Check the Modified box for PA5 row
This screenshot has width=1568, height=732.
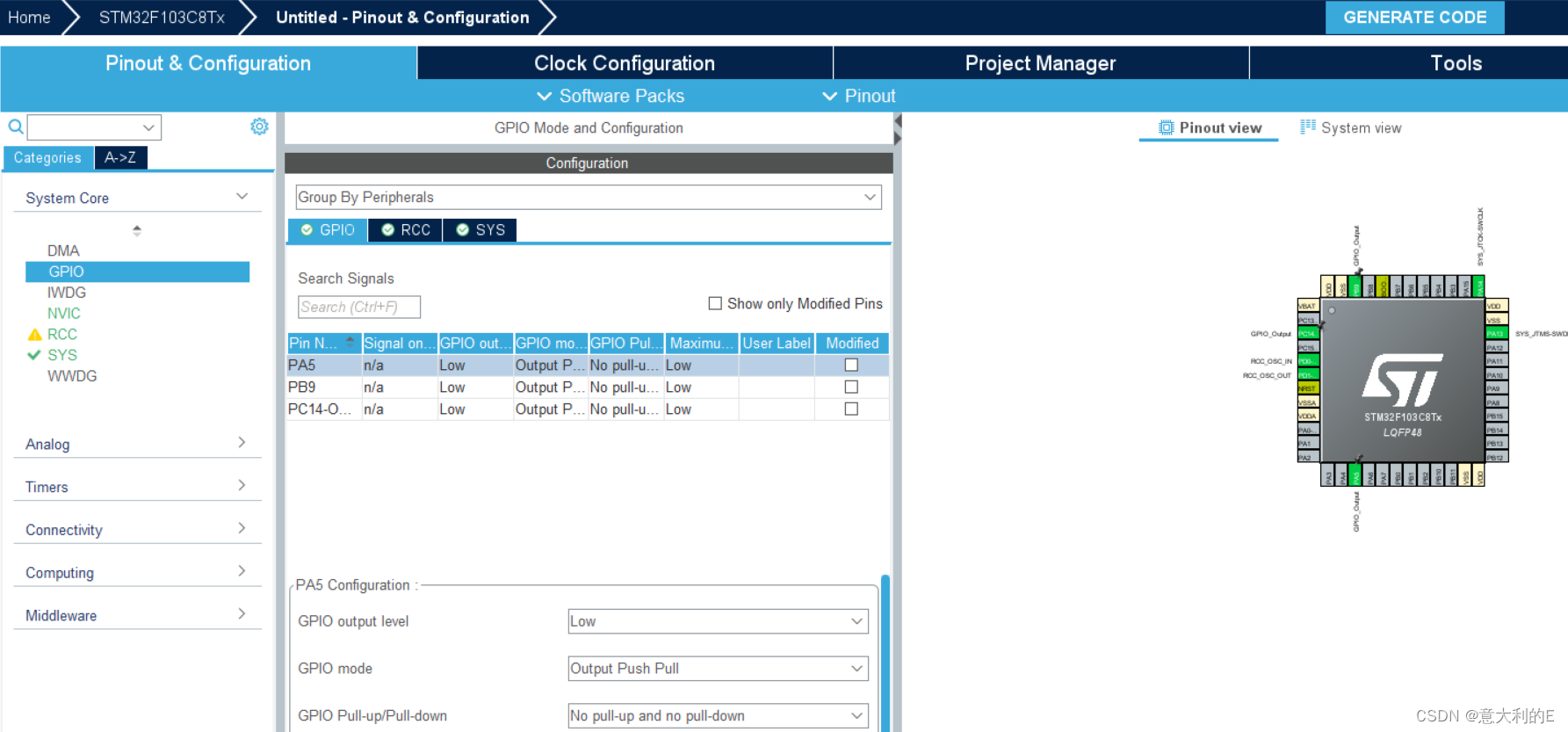[x=851, y=365]
